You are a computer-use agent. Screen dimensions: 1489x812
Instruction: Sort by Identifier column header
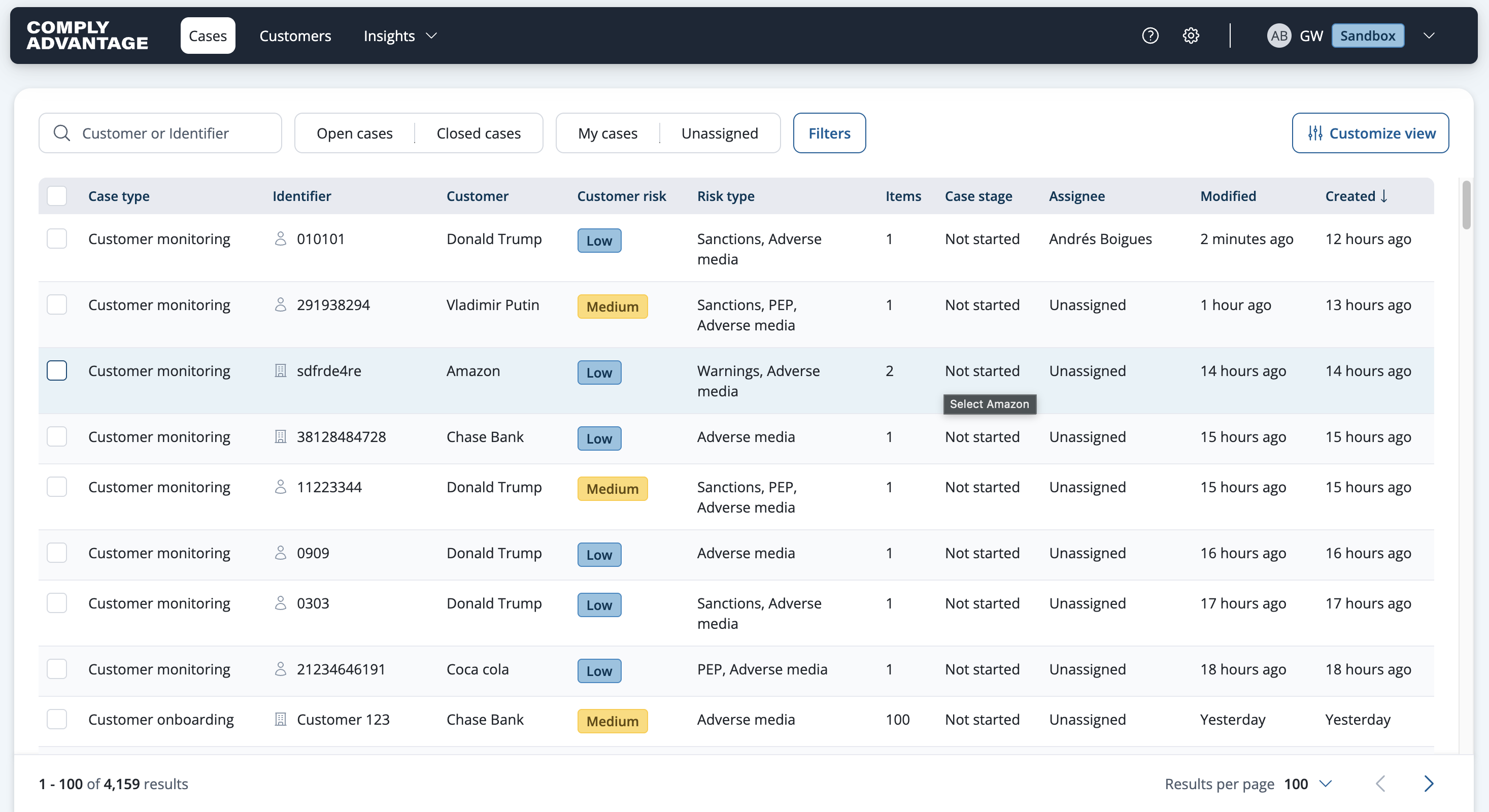pos(302,196)
